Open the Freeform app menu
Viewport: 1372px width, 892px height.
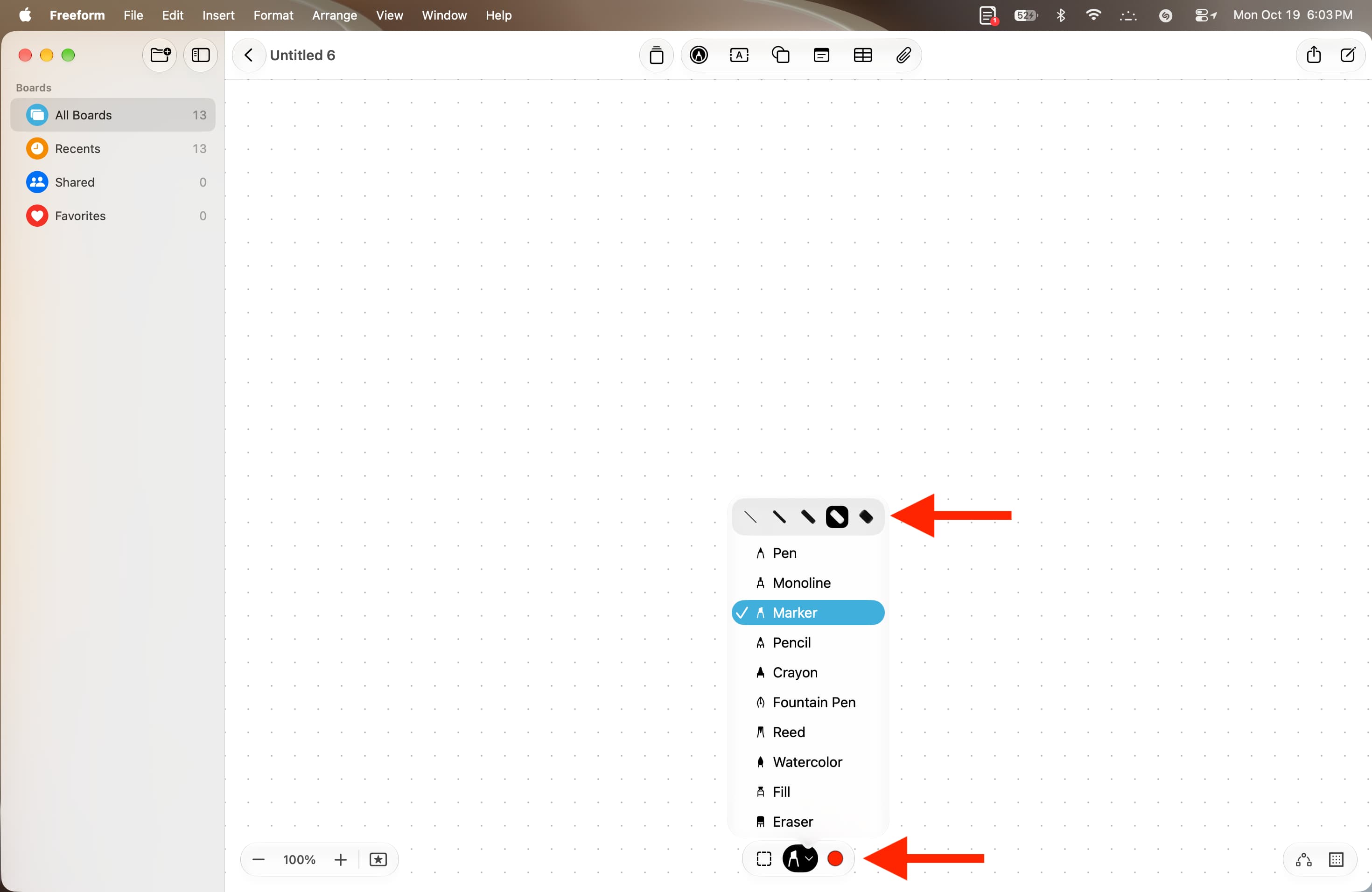(77, 15)
